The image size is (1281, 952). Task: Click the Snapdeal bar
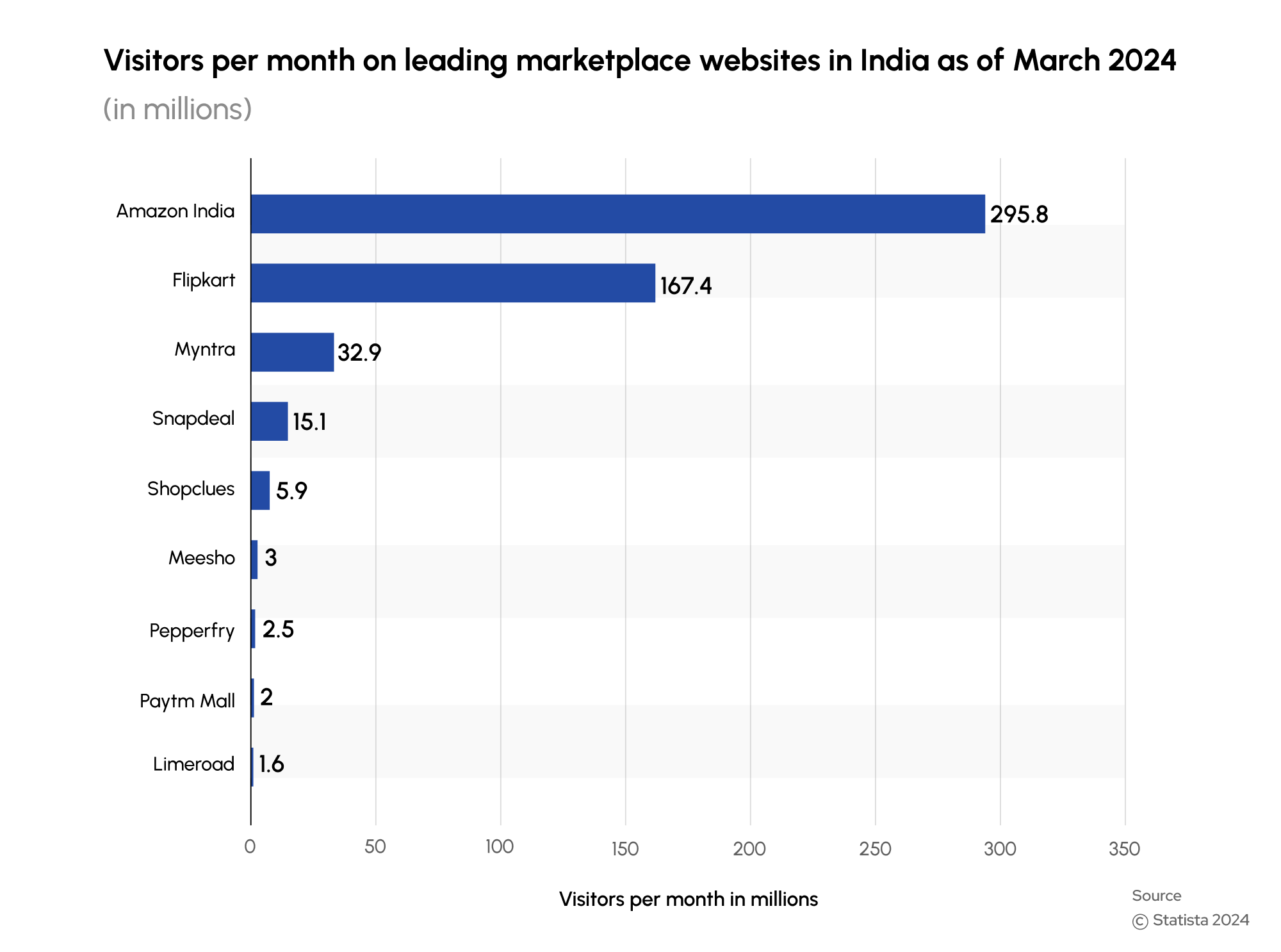point(269,422)
